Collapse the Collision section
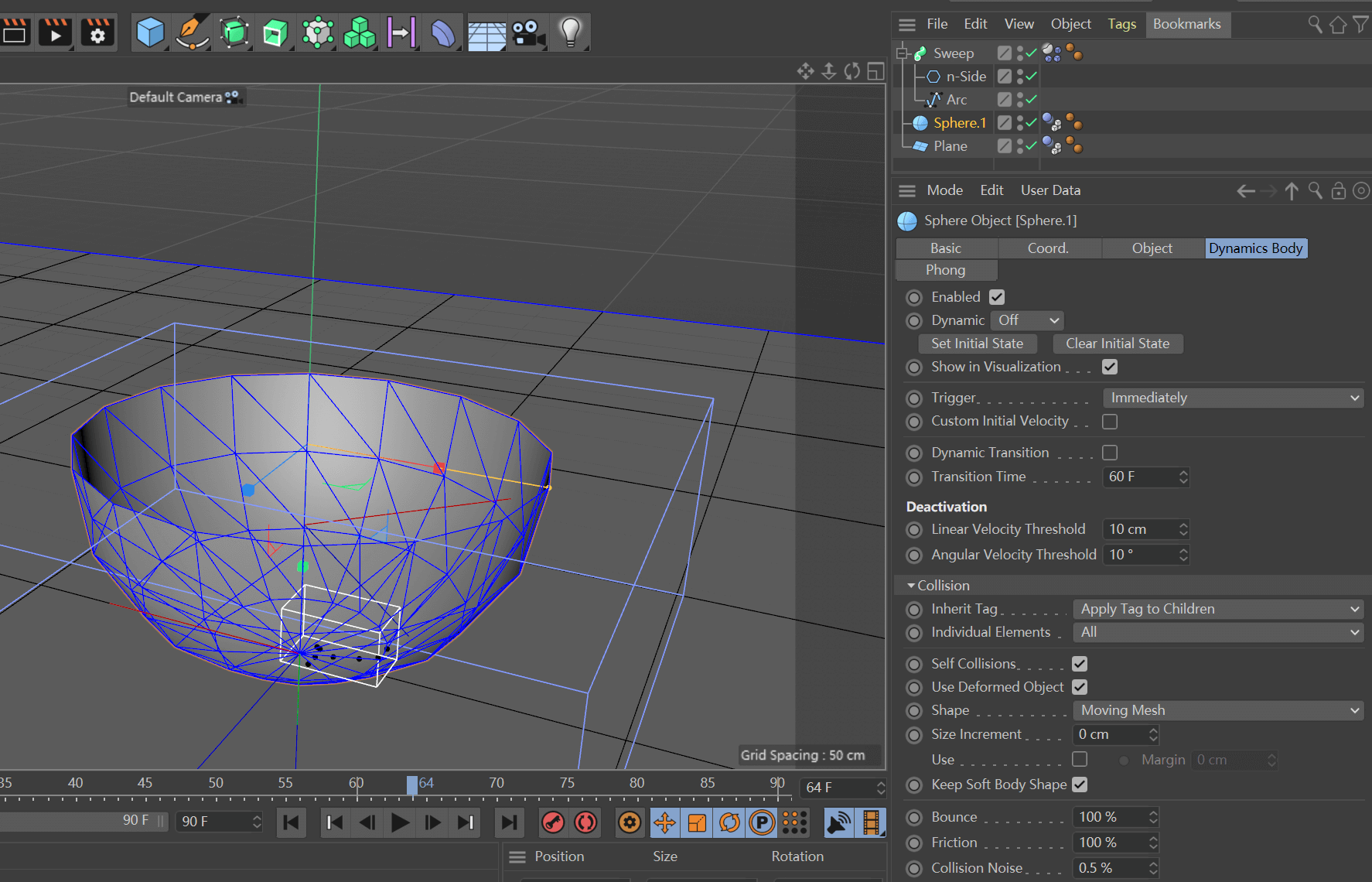Viewport: 1372px width, 882px height. 911,586
